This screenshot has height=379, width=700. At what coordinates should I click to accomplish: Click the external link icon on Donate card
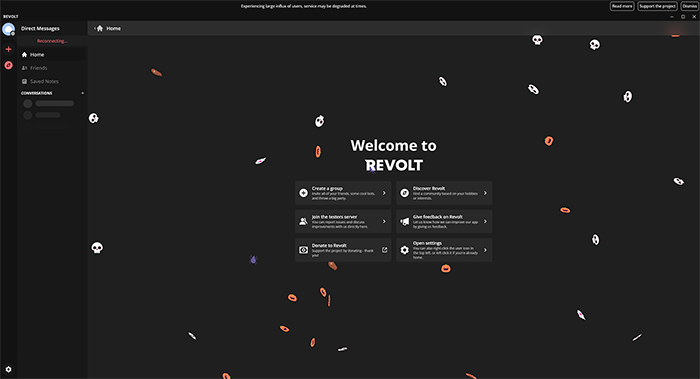(x=384, y=250)
